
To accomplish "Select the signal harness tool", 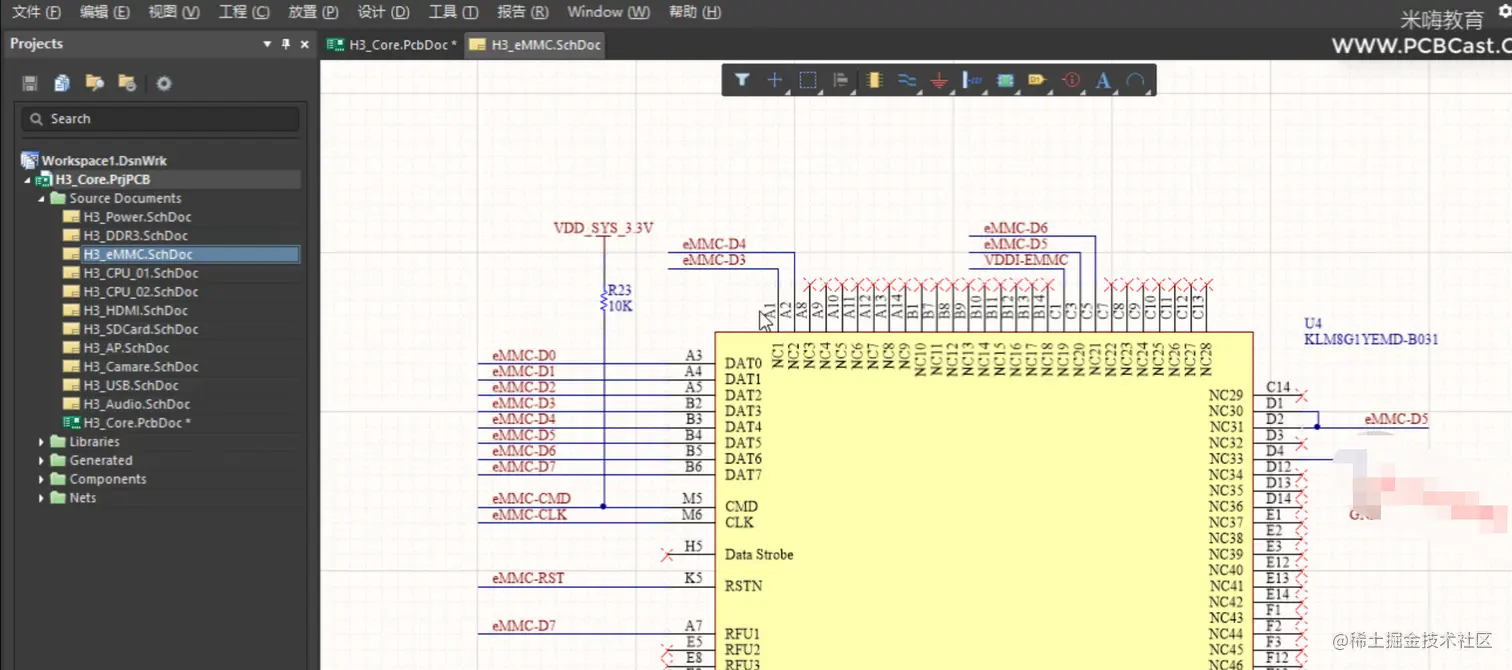I will pyautogui.click(x=972, y=80).
